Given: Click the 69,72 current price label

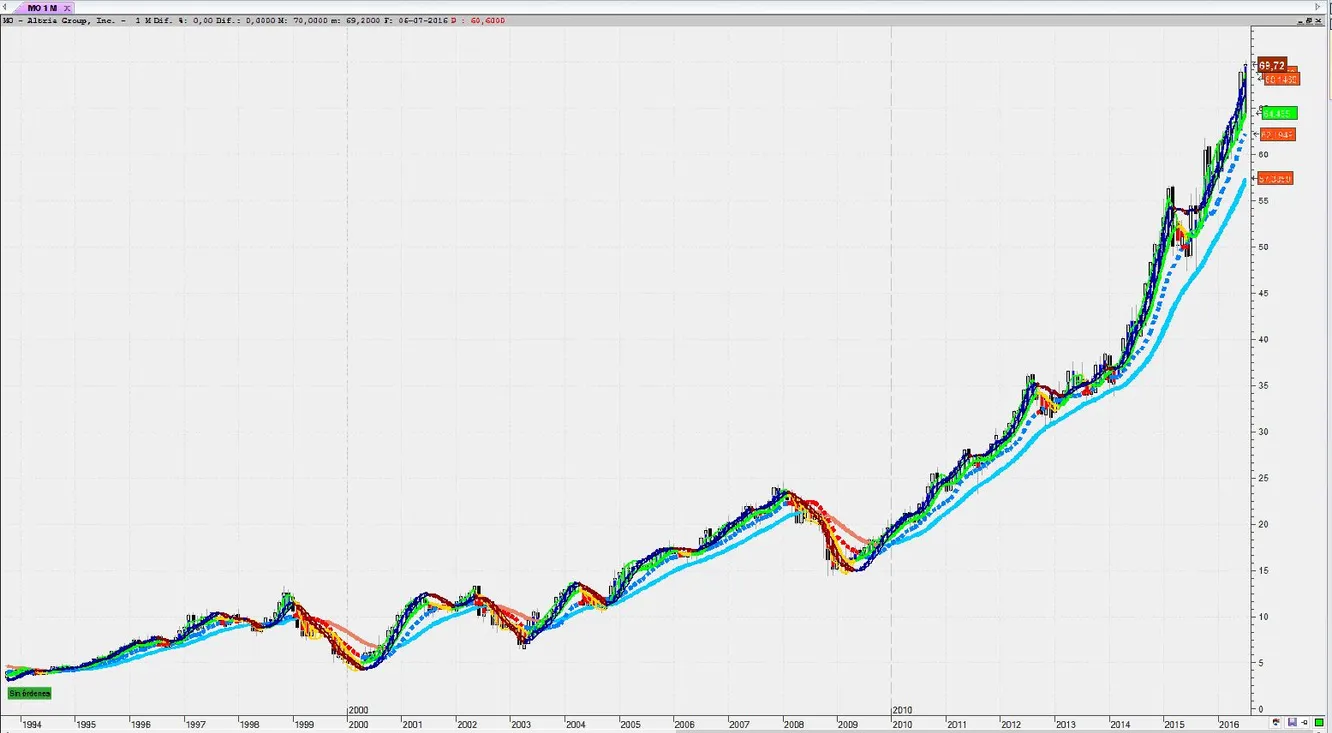Looking at the screenshot, I should (1272, 65).
